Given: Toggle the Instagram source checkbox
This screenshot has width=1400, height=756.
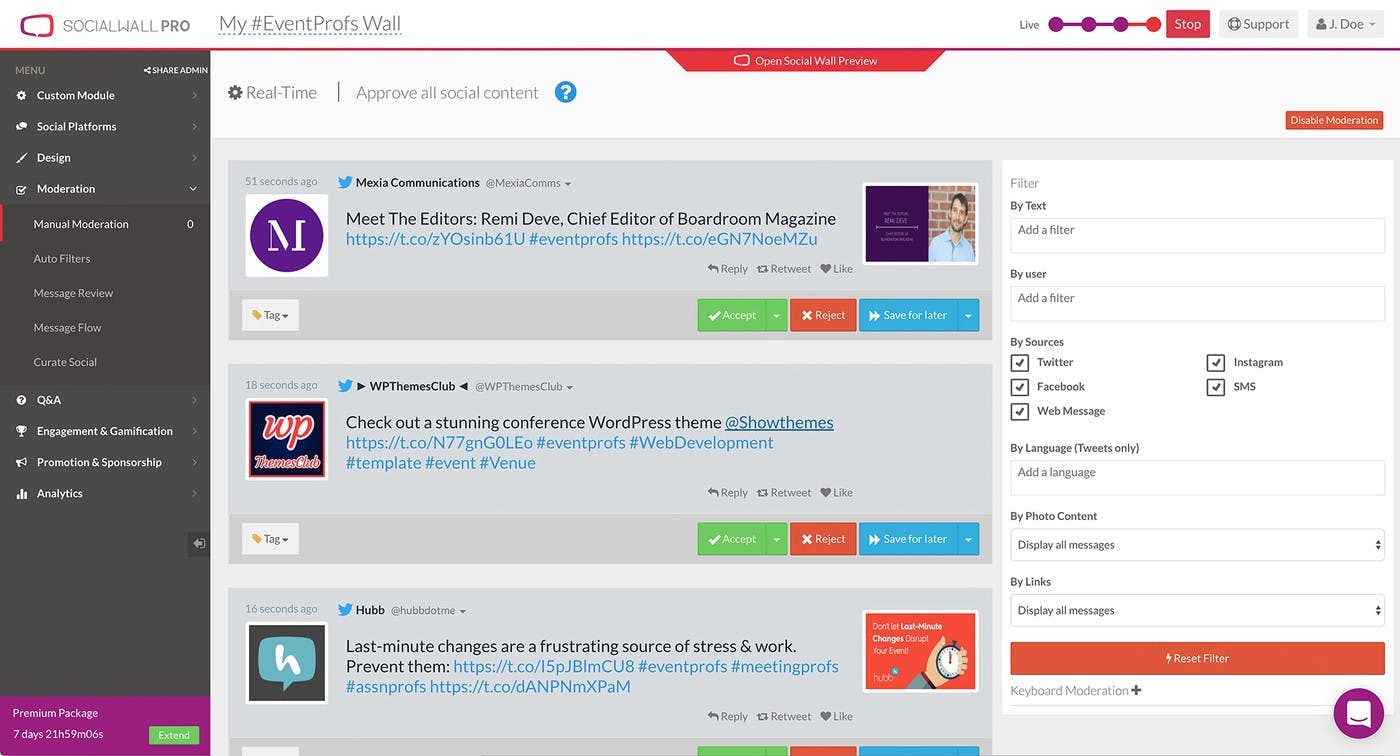Looking at the screenshot, I should [x=1216, y=363].
